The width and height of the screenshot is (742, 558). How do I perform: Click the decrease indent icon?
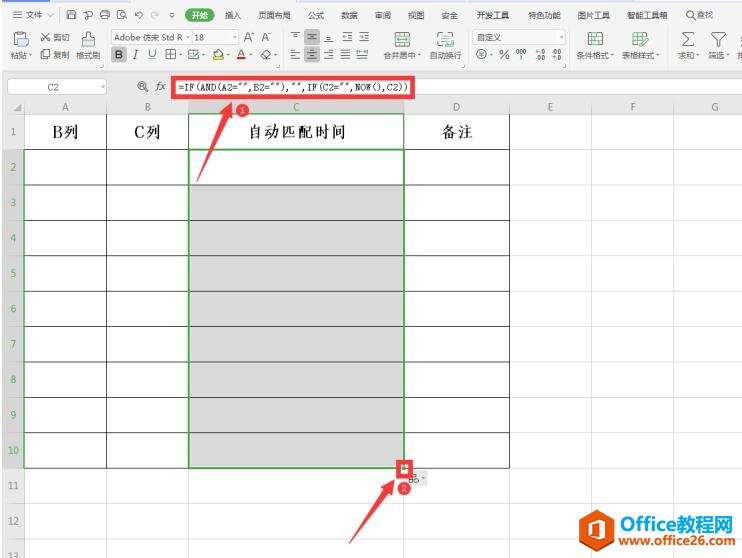pos(347,37)
